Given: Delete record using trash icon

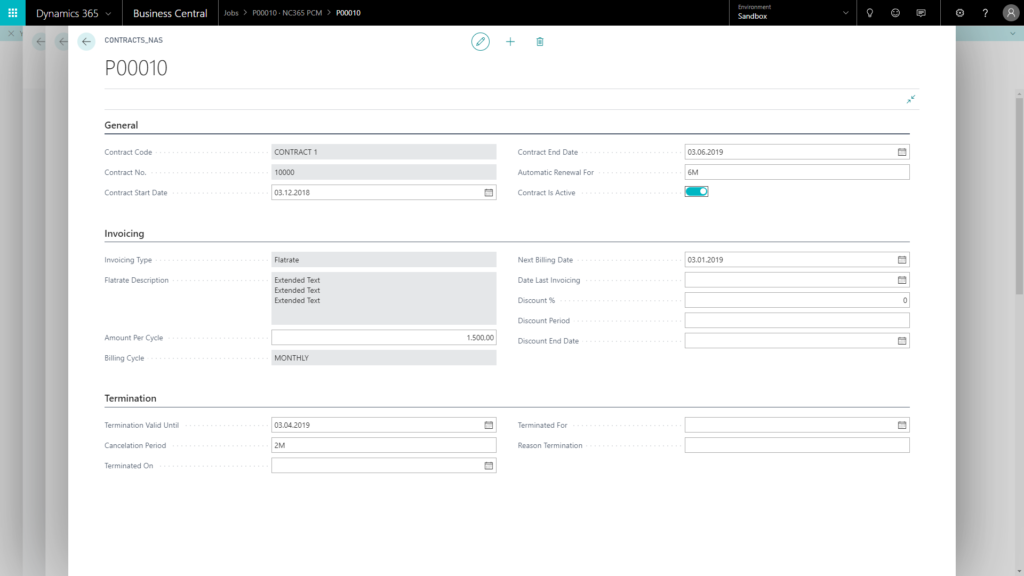Looking at the screenshot, I should coord(539,42).
